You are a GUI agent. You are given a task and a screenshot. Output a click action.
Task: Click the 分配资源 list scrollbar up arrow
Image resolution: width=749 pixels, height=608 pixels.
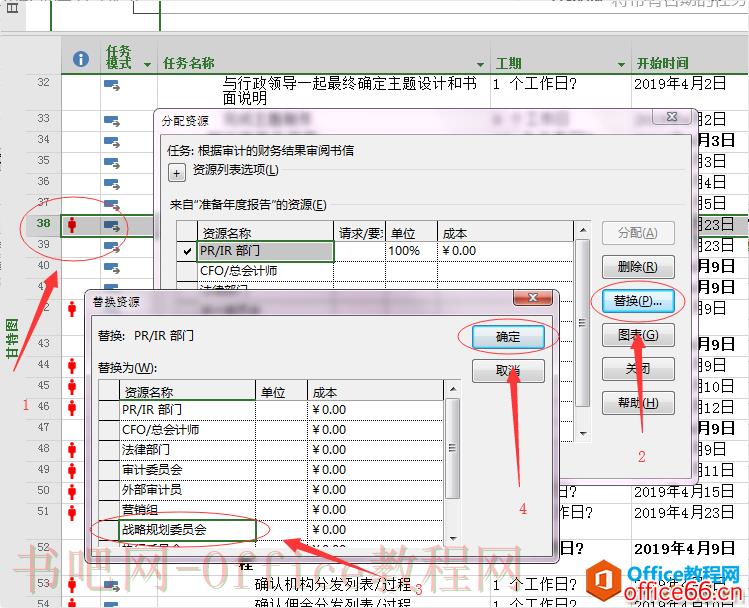click(583, 230)
